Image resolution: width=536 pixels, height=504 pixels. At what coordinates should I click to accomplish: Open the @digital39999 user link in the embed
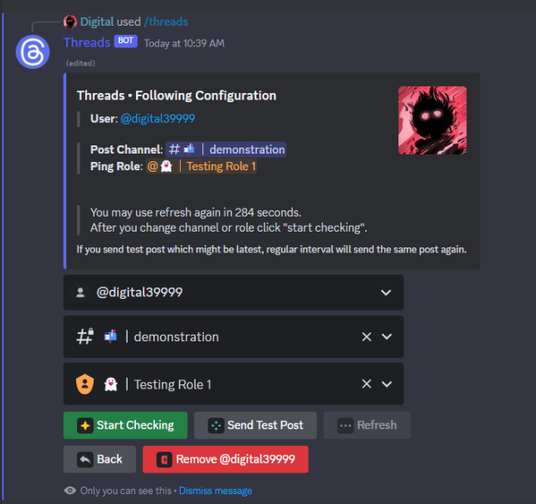(158, 119)
